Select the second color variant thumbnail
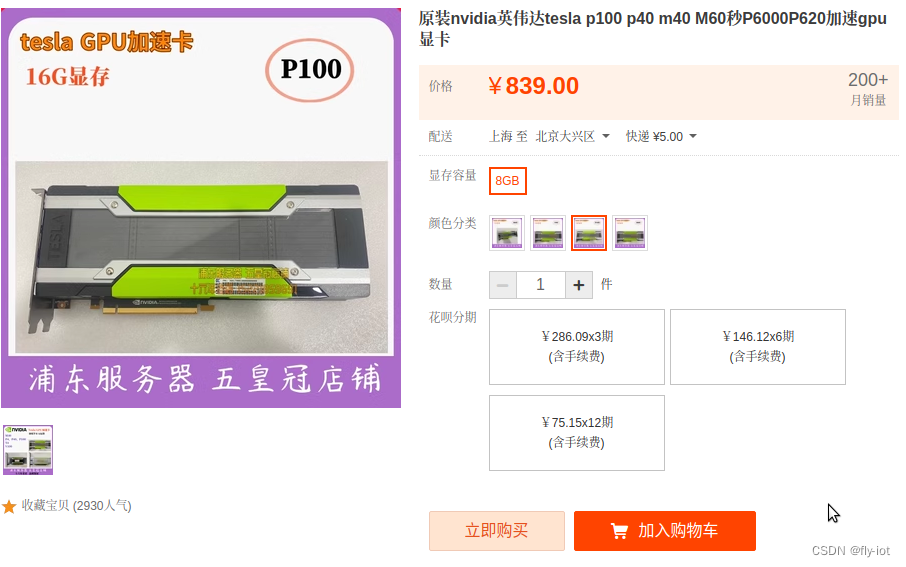The width and height of the screenshot is (906, 567). click(x=548, y=233)
